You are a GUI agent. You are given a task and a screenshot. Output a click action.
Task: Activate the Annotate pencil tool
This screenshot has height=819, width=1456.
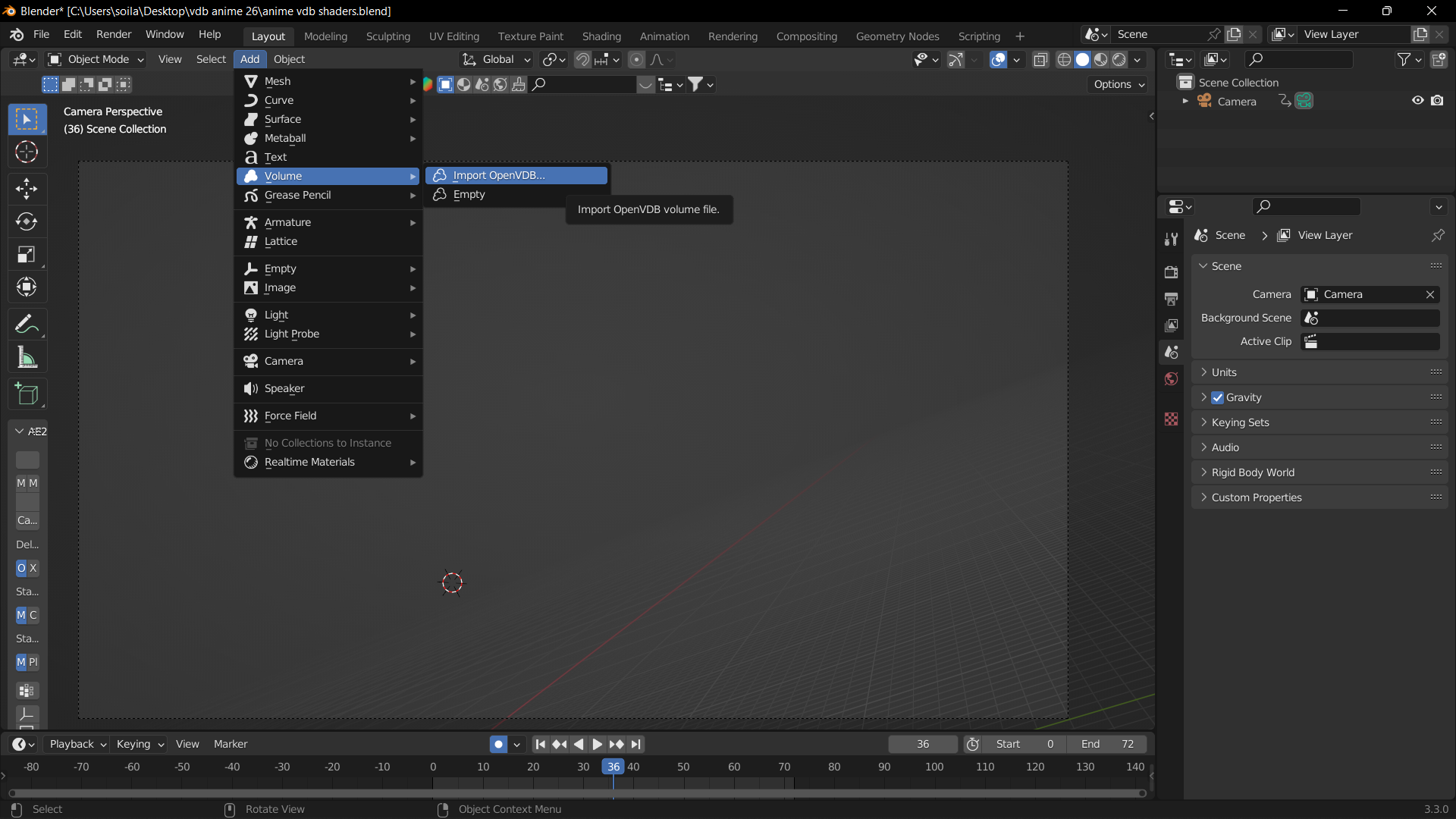(27, 324)
